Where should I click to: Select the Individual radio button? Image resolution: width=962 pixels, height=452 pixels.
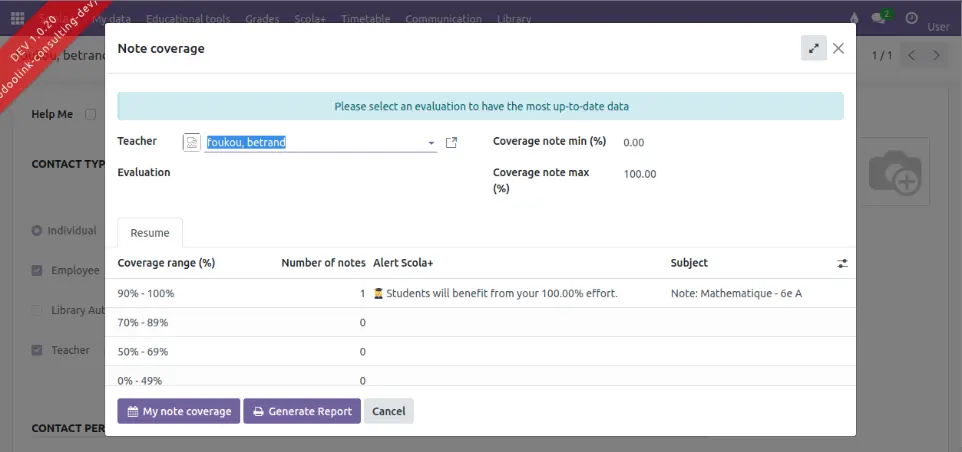(37, 231)
